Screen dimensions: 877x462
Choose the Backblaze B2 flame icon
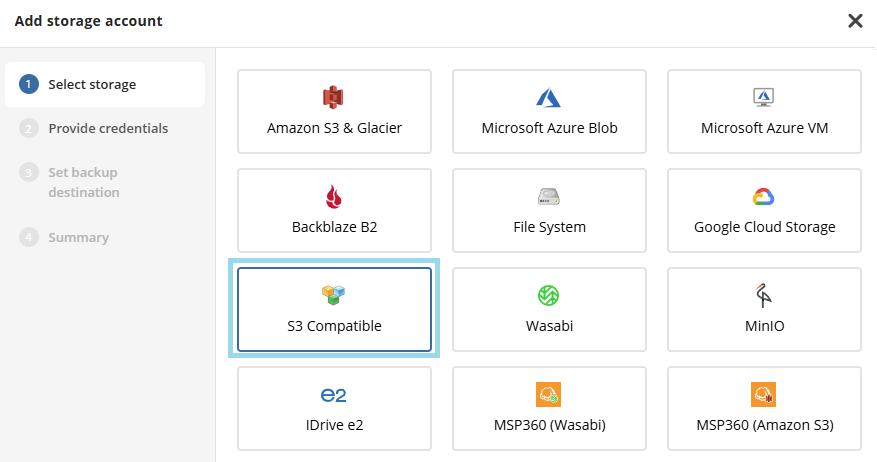click(x=334, y=196)
